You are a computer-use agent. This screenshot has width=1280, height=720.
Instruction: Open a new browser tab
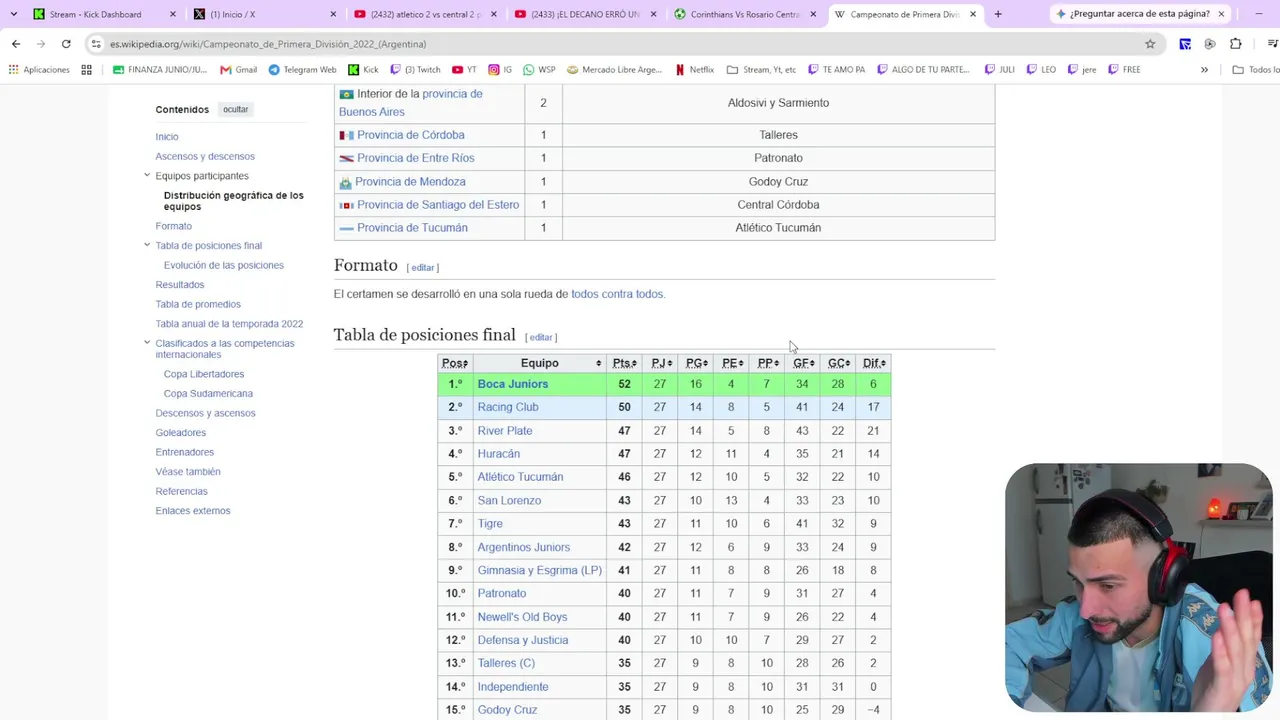[998, 14]
